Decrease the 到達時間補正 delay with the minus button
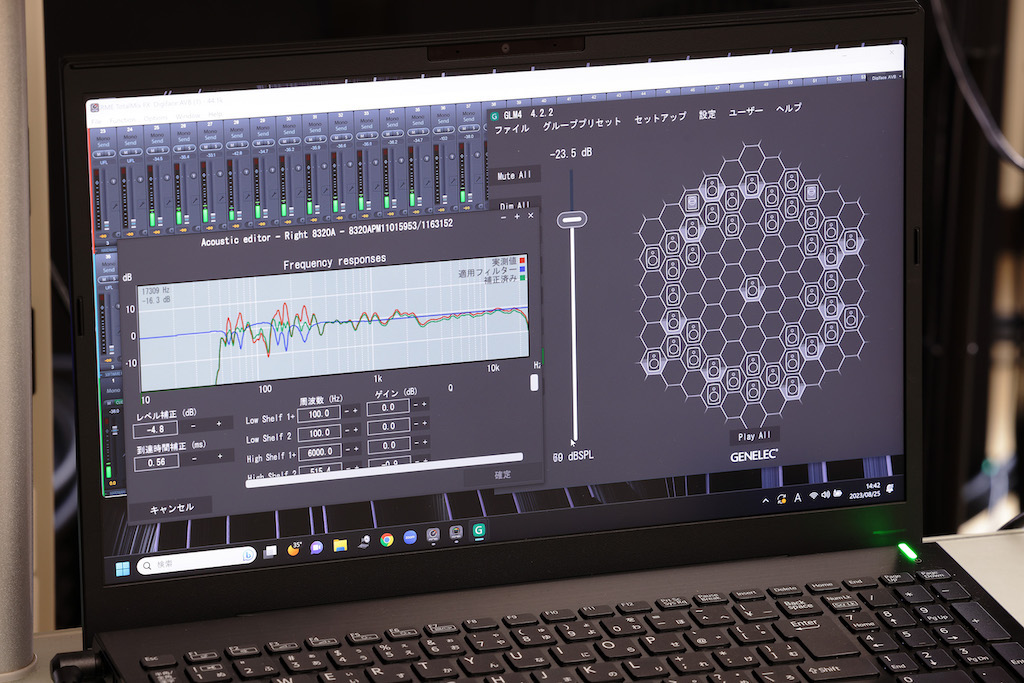 194,456
